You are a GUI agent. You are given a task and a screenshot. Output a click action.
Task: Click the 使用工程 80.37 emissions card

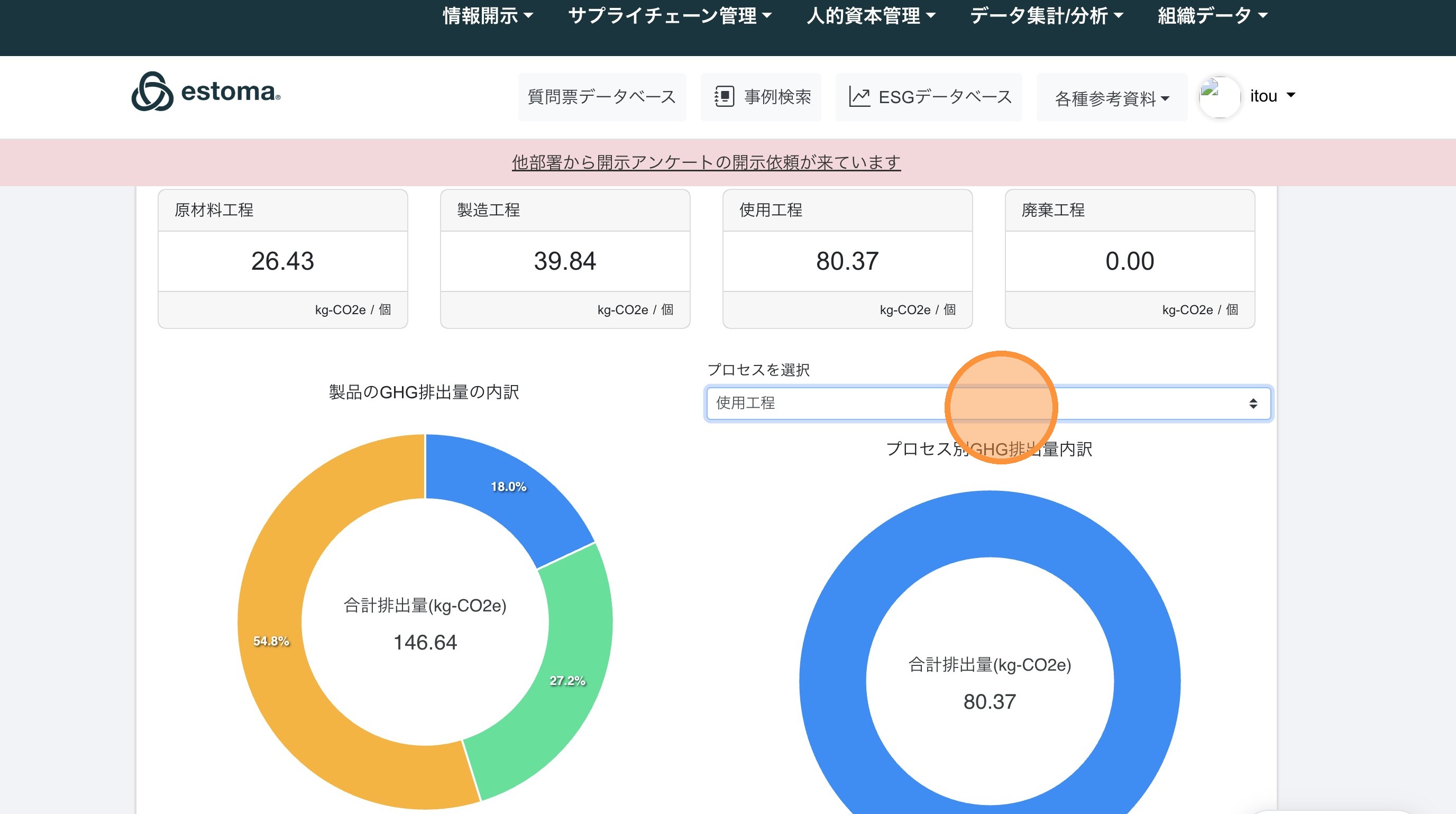point(847,260)
